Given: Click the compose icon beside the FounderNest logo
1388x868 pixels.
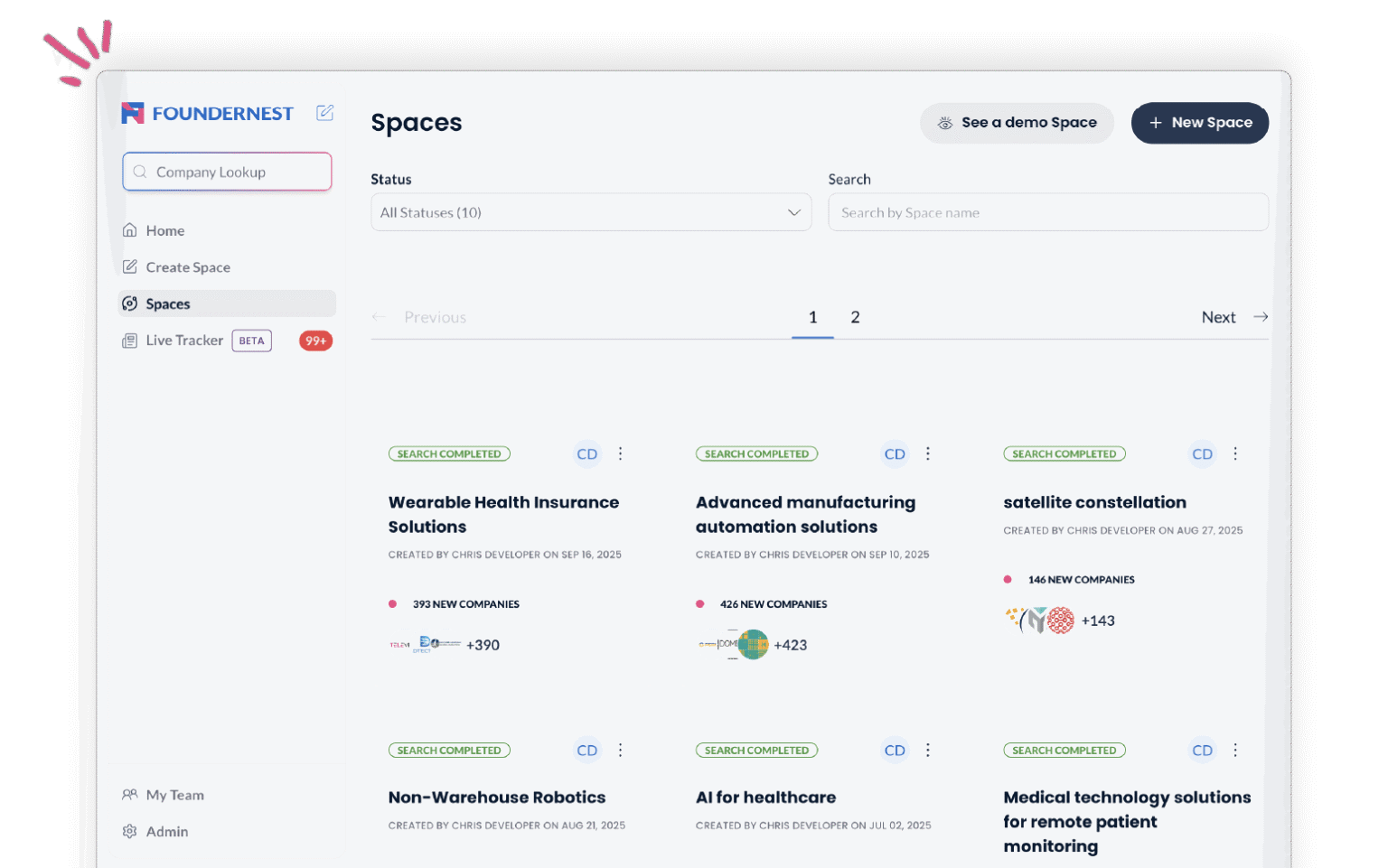Looking at the screenshot, I should 324,112.
